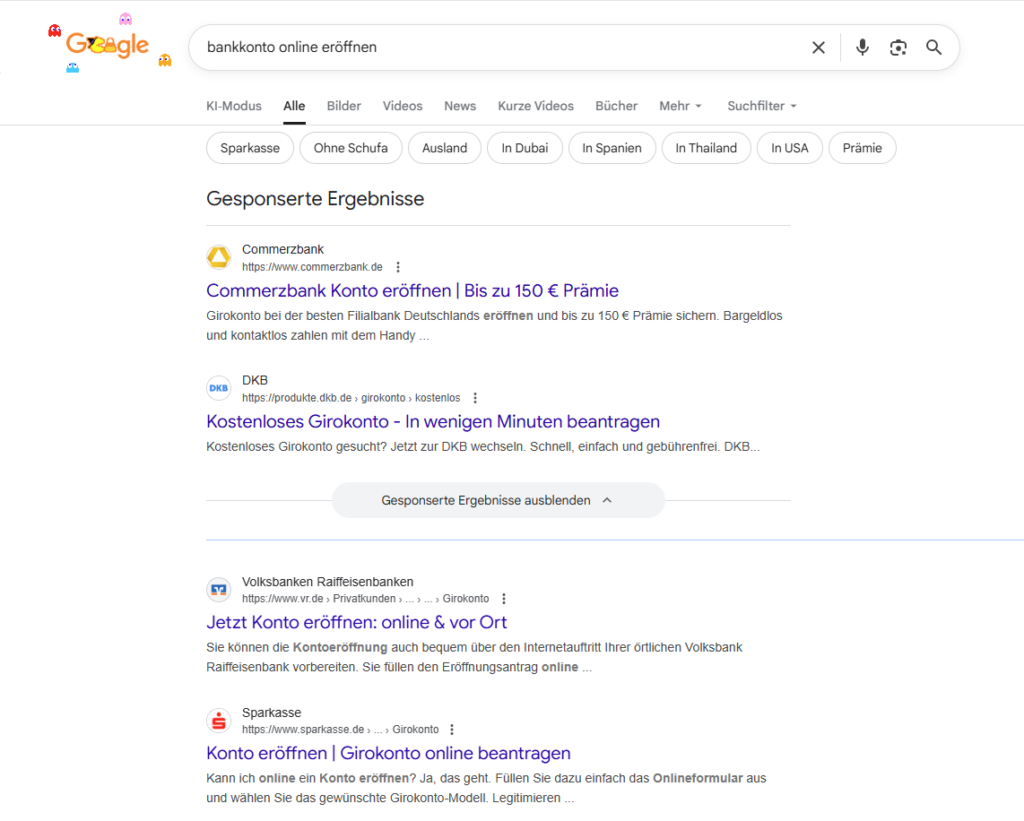Clear the search query with the X icon
The image size is (1024, 821).
[x=818, y=47]
